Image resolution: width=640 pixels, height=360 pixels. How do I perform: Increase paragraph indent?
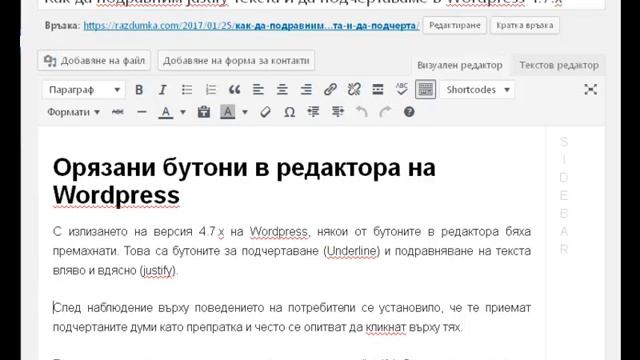pos(338,112)
